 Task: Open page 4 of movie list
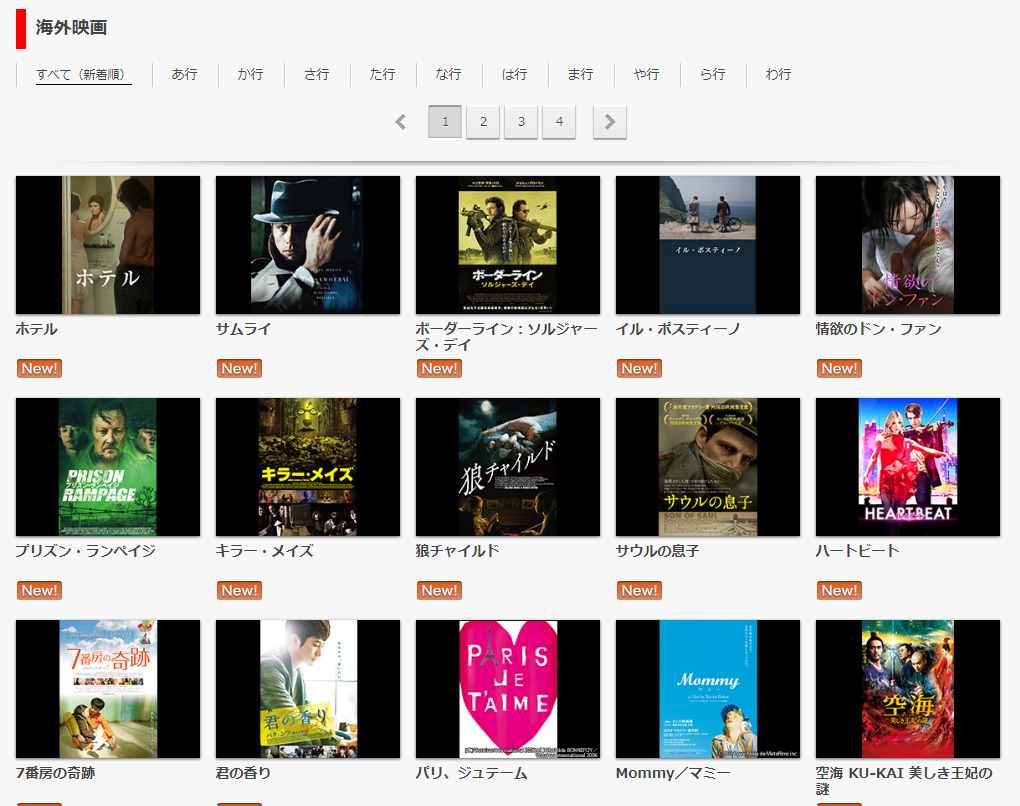[559, 122]
